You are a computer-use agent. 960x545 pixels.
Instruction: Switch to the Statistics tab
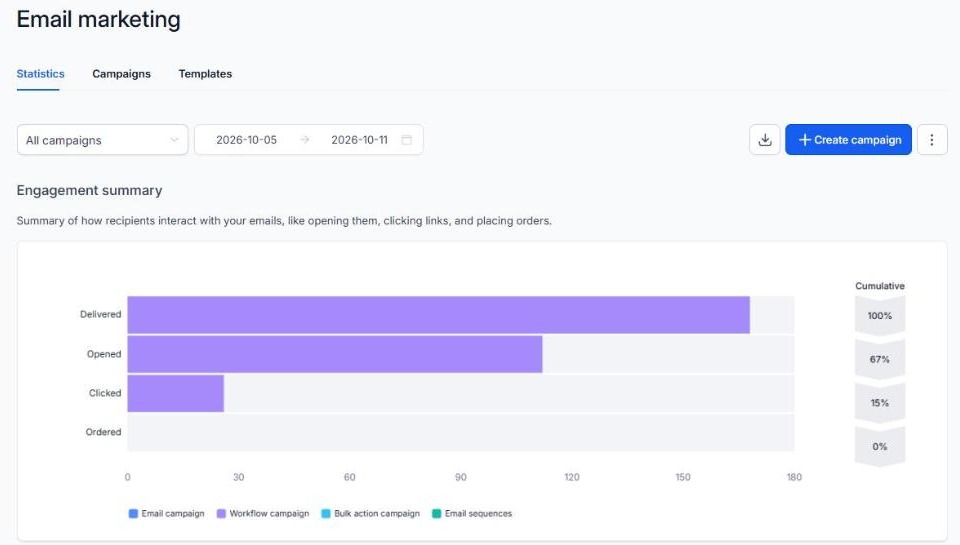40,73
